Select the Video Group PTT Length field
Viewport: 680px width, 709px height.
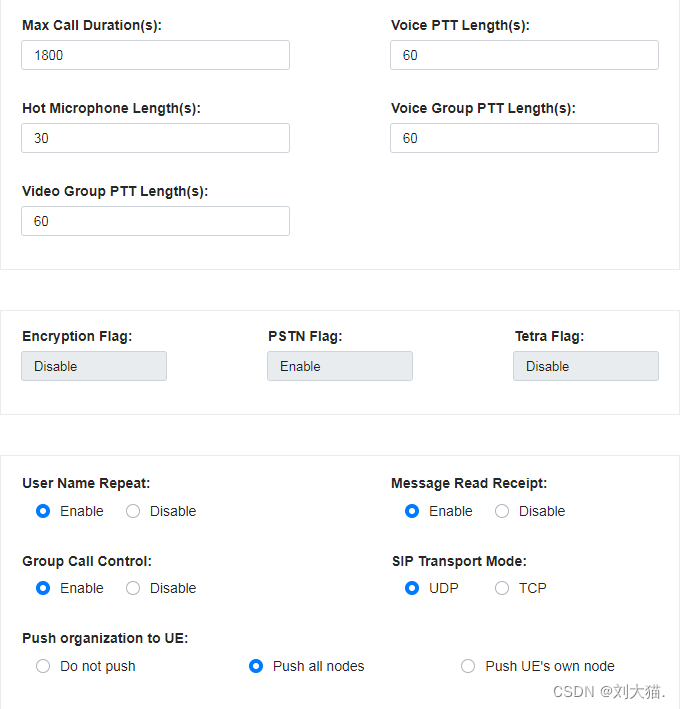155,221
